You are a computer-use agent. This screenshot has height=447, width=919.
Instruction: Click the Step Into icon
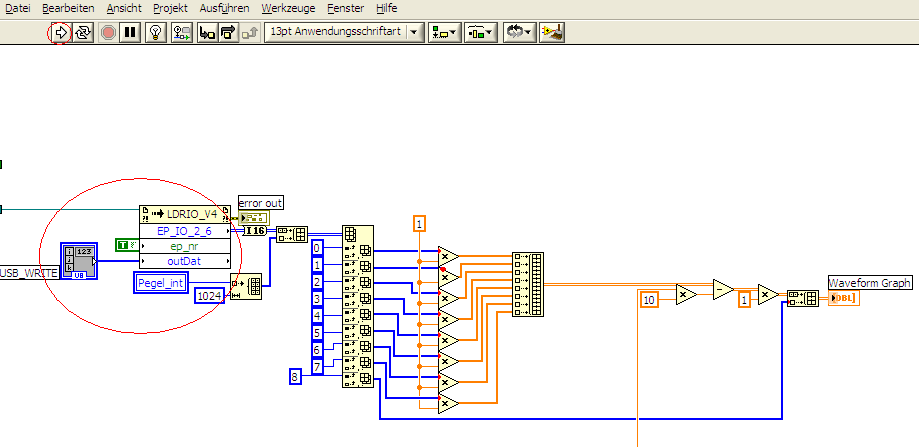pyautogui.click(x=207, y=32)
